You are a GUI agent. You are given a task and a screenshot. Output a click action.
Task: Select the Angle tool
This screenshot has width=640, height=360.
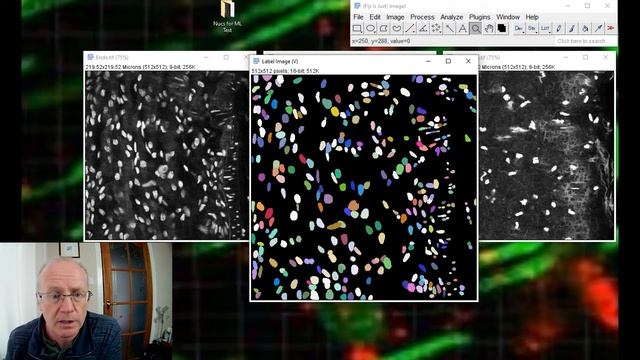pyautogui.click(x=423, y=28)
